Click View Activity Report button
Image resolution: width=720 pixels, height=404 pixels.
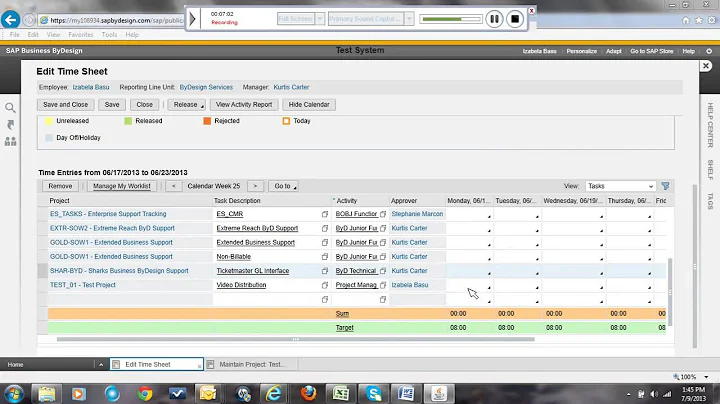[244, 105]
